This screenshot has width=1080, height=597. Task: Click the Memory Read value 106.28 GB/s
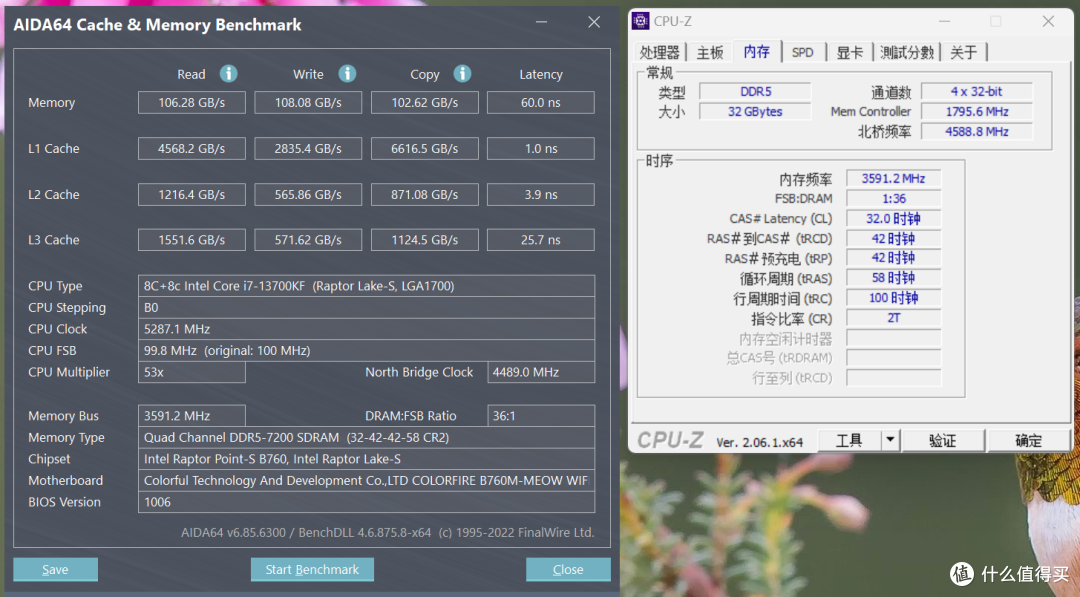pos(191,103)
